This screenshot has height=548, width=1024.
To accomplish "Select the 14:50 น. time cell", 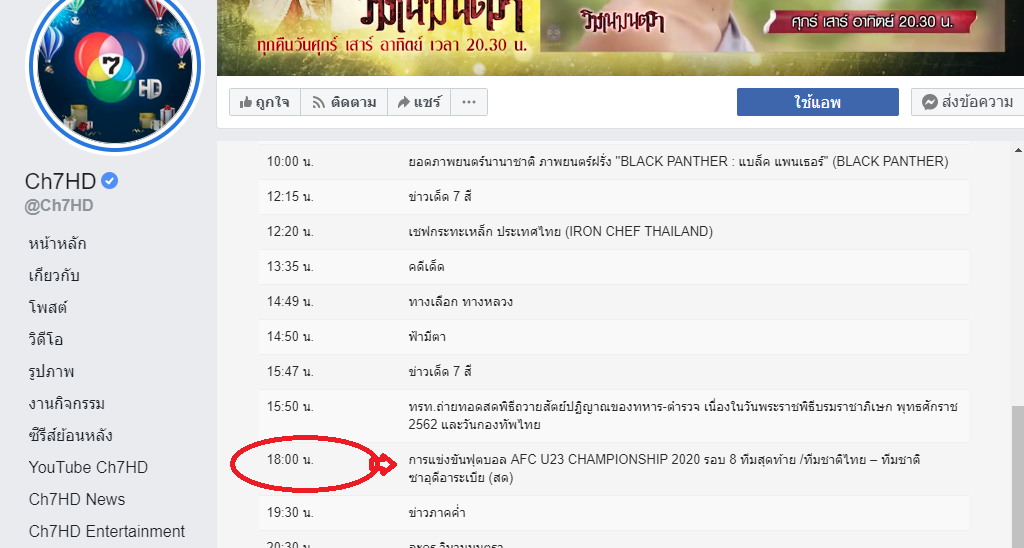I will 290,337.
